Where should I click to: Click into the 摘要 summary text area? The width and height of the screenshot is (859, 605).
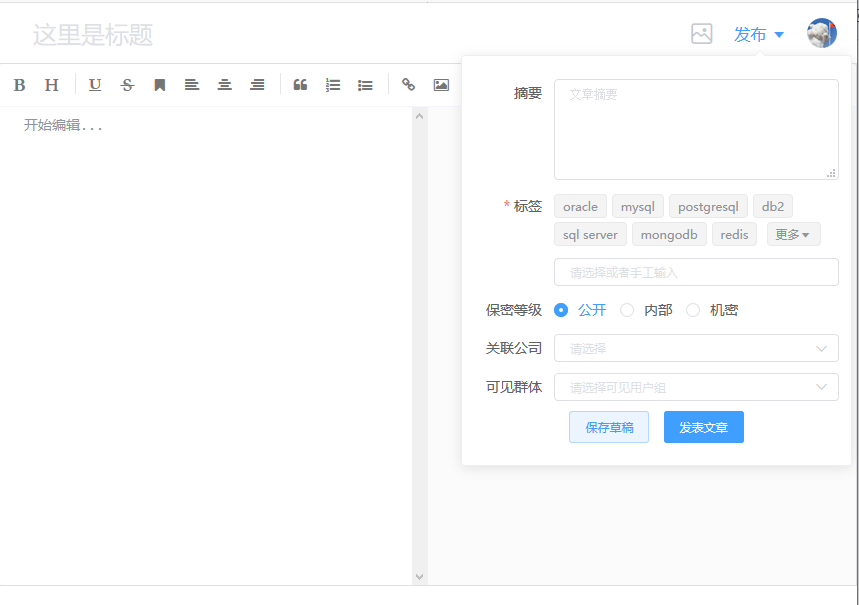695,130
